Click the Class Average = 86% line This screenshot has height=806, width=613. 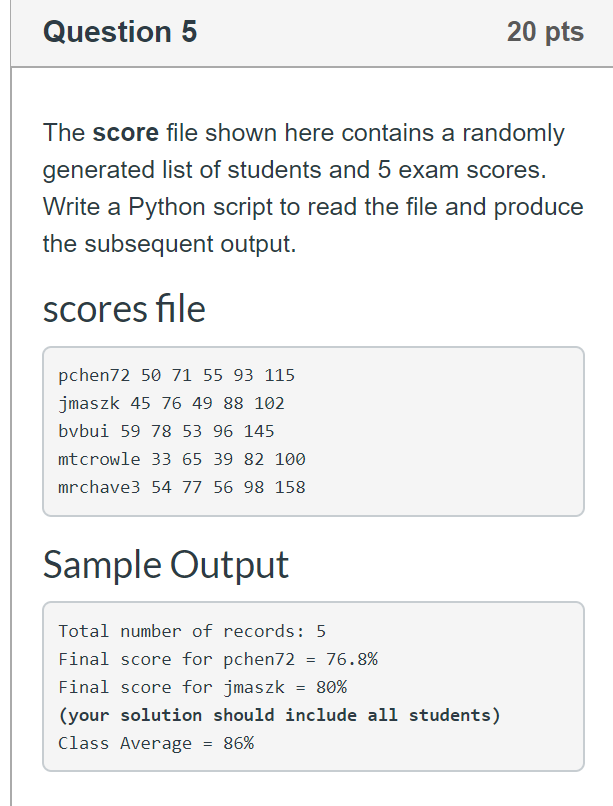point(156,743)
